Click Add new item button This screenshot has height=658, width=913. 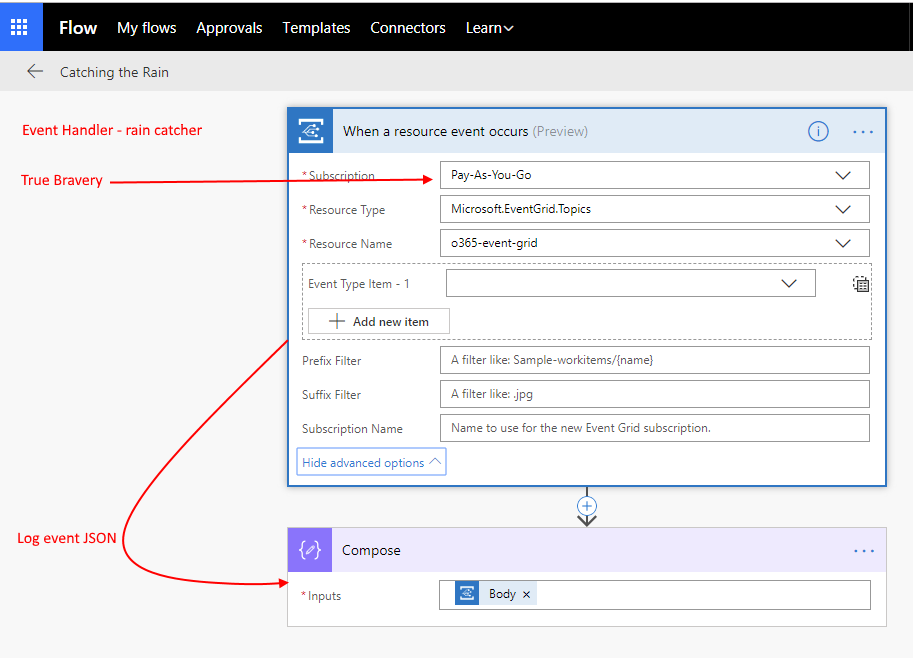pyautogui.click(x=379, y=321)
